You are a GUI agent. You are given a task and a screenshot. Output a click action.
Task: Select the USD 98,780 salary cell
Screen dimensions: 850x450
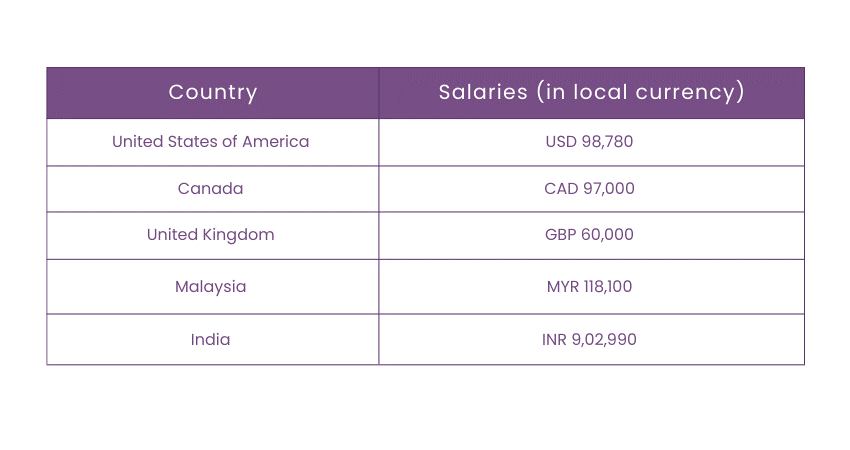[x=590, y=142]
